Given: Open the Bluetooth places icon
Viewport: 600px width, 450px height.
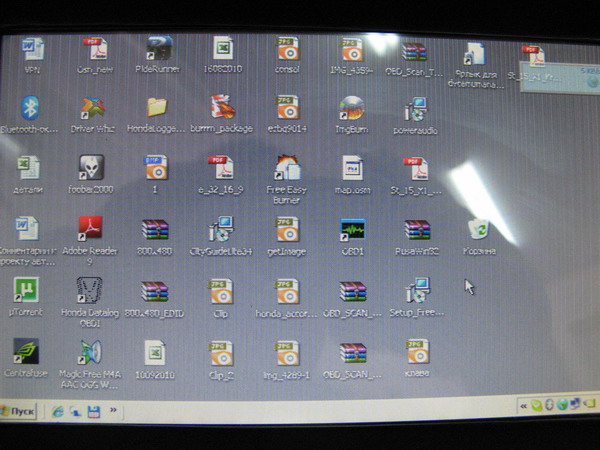Looking at the screenshot, I should (x=30, y=108).
